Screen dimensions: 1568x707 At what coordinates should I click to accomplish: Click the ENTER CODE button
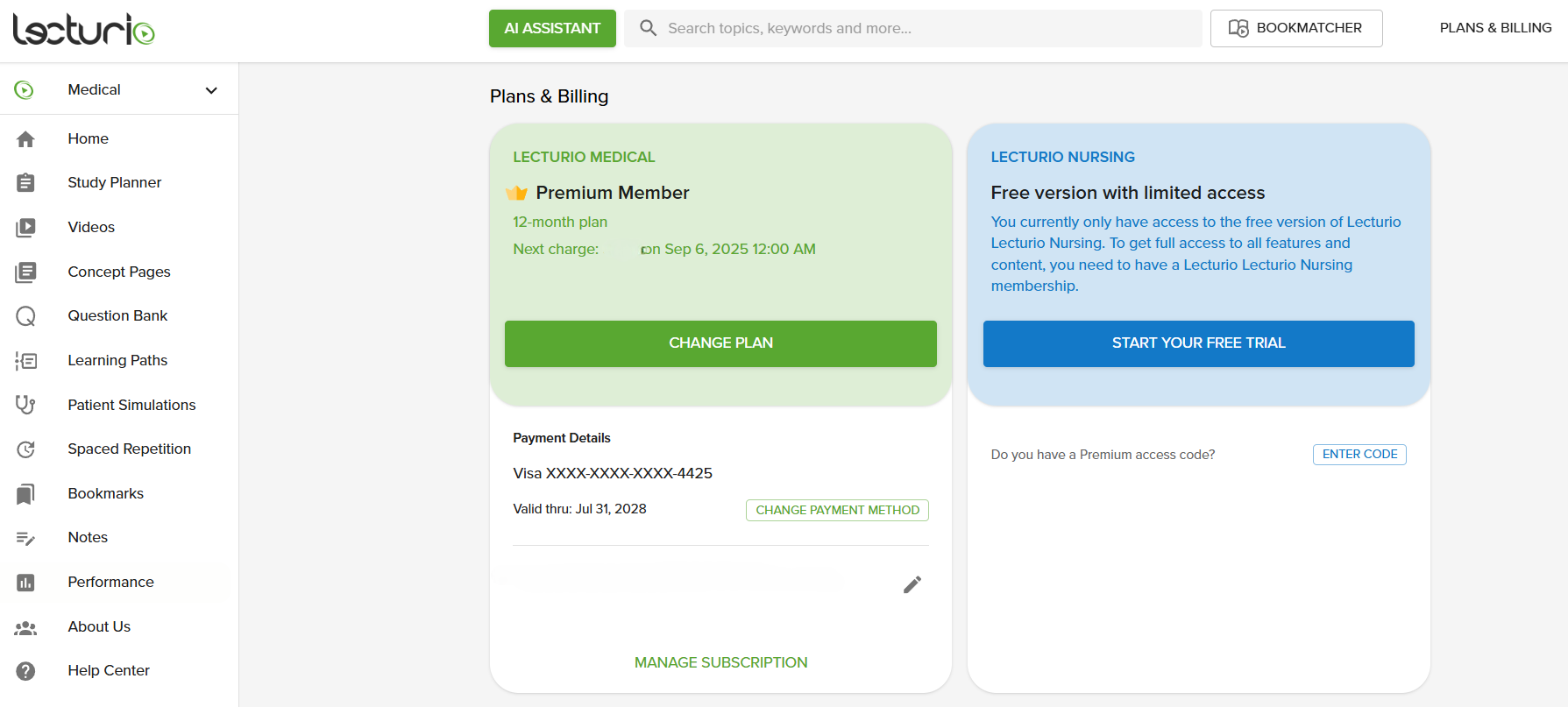1359,455
